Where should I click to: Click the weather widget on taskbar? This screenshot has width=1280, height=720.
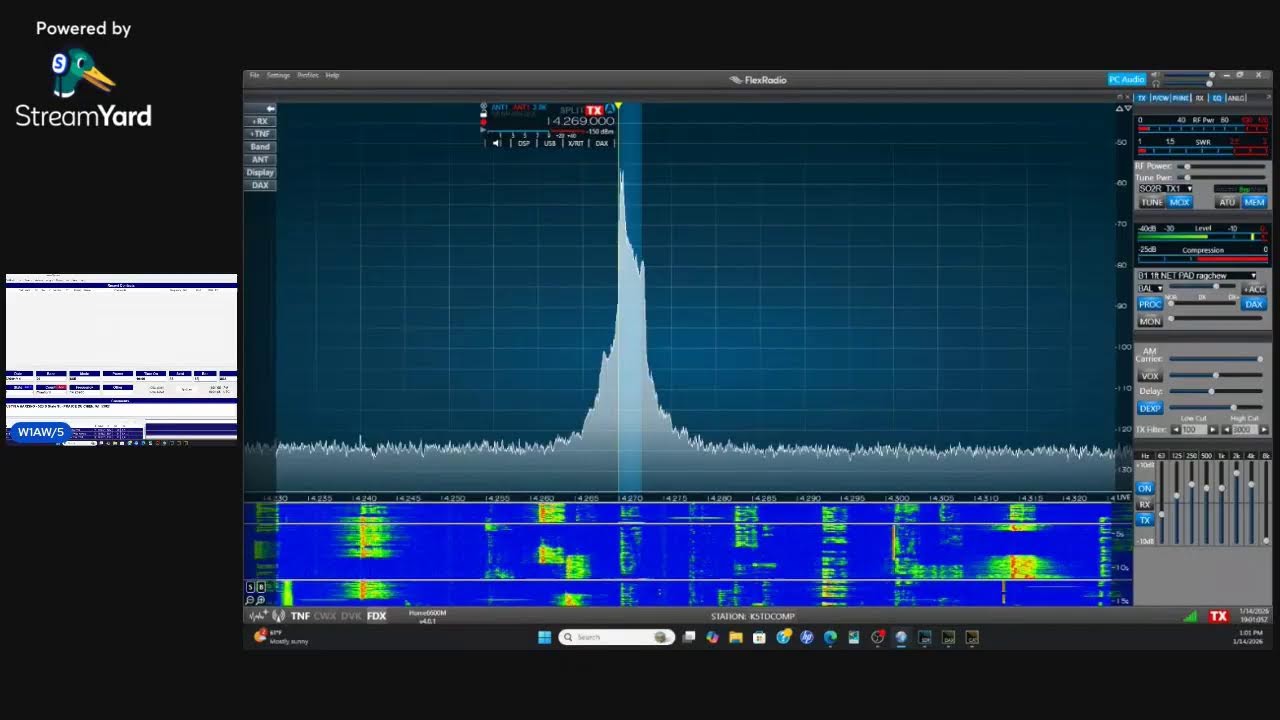(282, 636)
